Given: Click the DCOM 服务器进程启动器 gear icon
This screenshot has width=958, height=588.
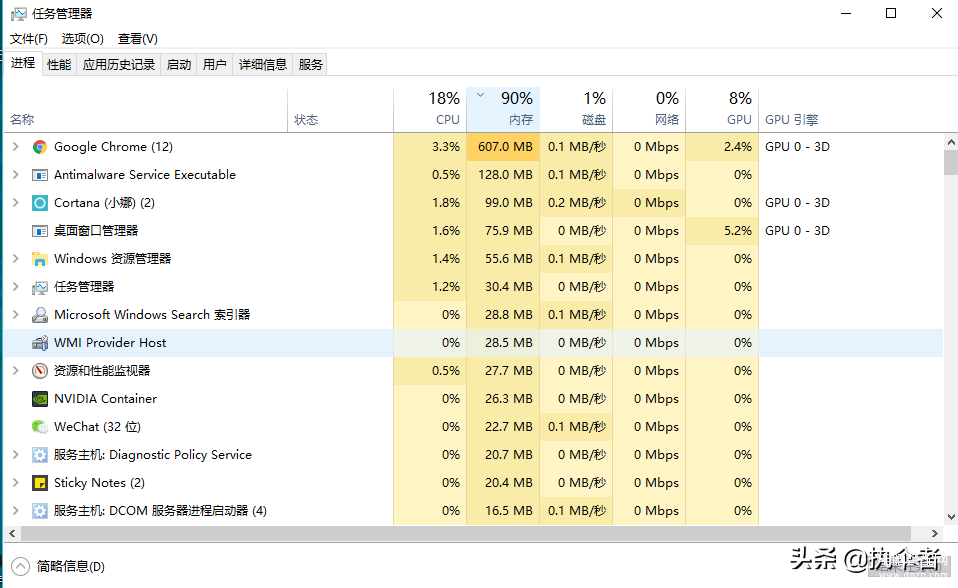Looking at the screenshot, I should point(40,511).
